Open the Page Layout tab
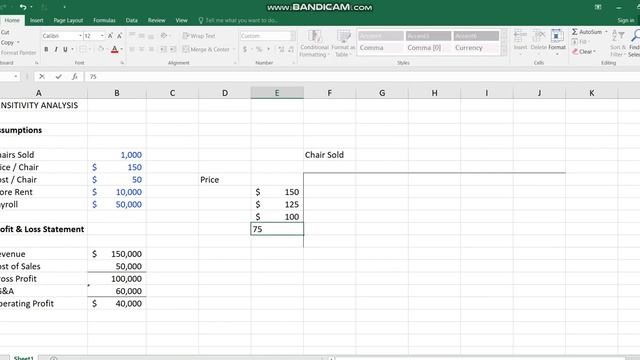 click(x=68, y=20)
